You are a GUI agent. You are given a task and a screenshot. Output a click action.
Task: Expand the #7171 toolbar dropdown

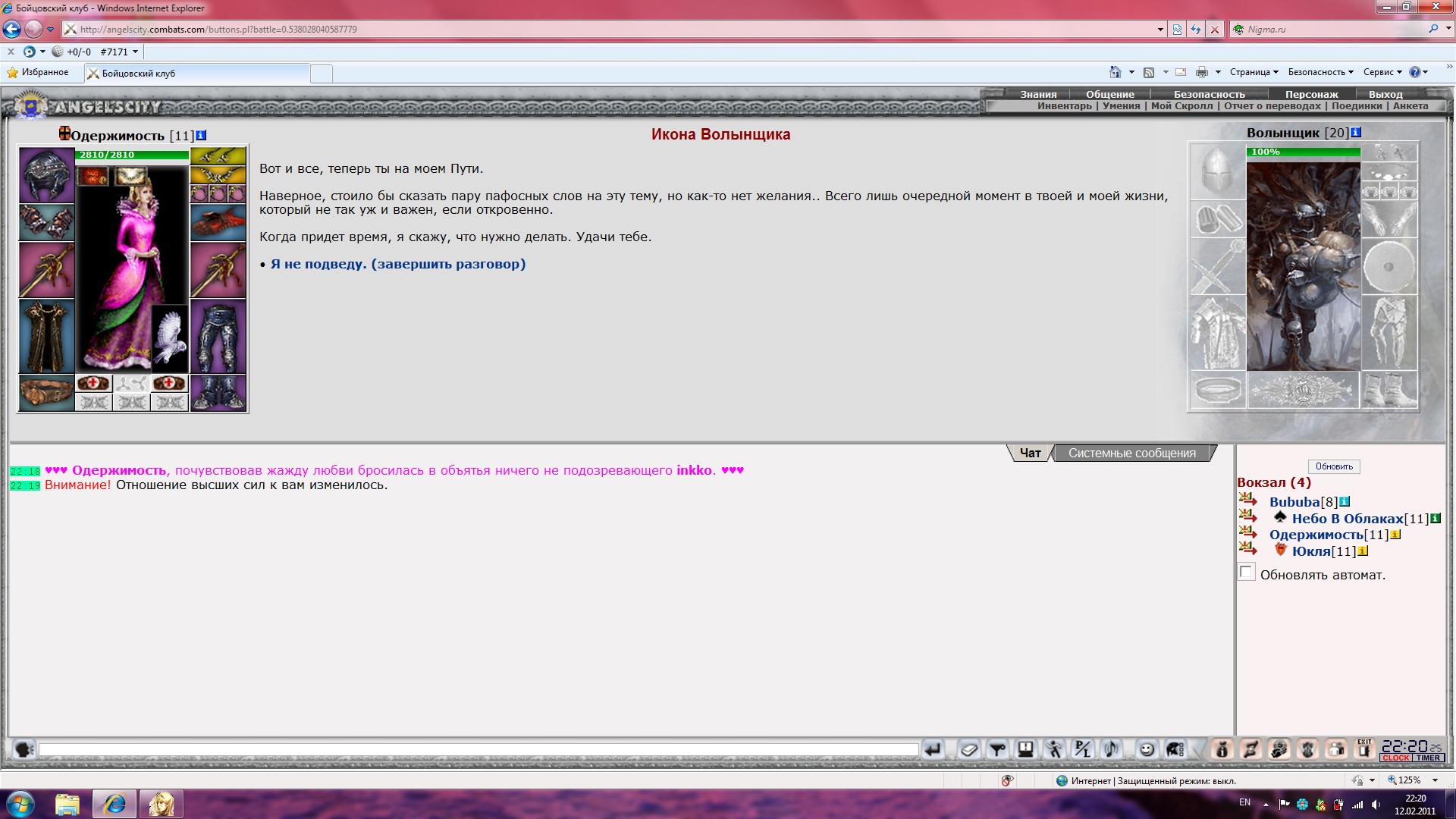136,52
